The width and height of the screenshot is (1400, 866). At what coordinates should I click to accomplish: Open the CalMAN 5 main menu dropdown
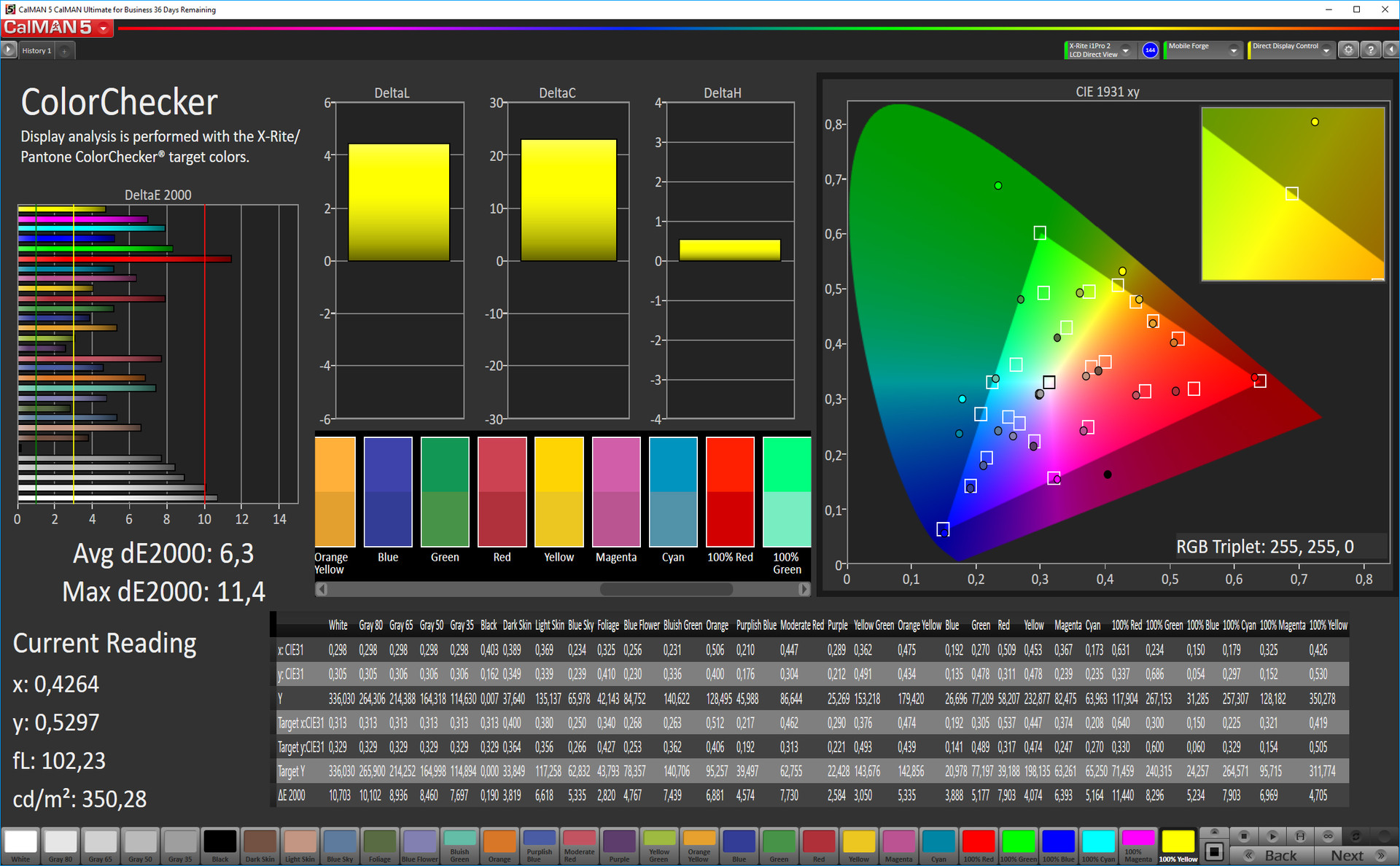[x=104, y=28]
